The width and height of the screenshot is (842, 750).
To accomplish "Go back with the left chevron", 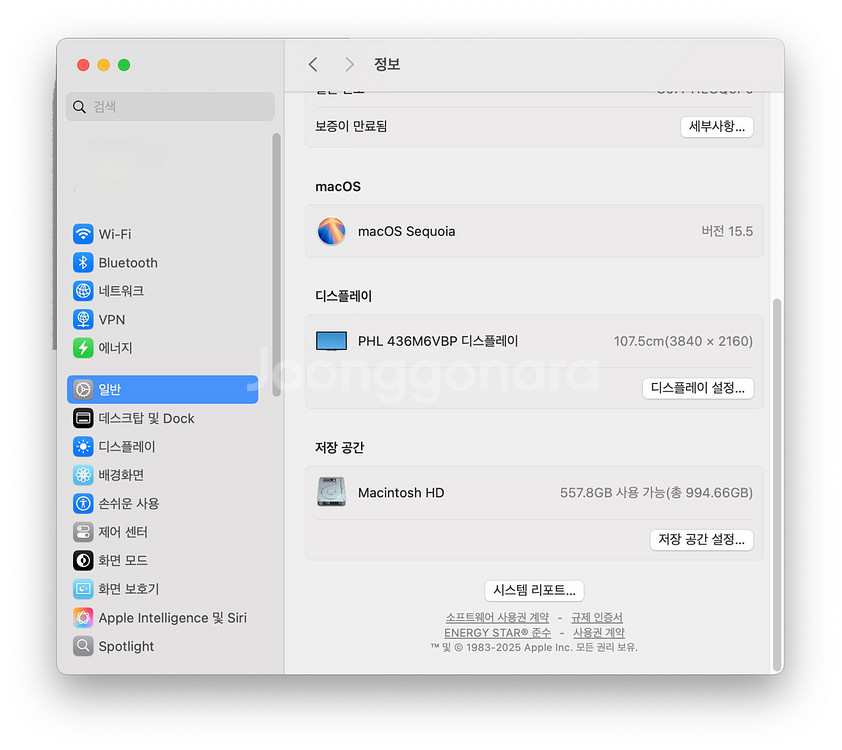I will [313, 64].
